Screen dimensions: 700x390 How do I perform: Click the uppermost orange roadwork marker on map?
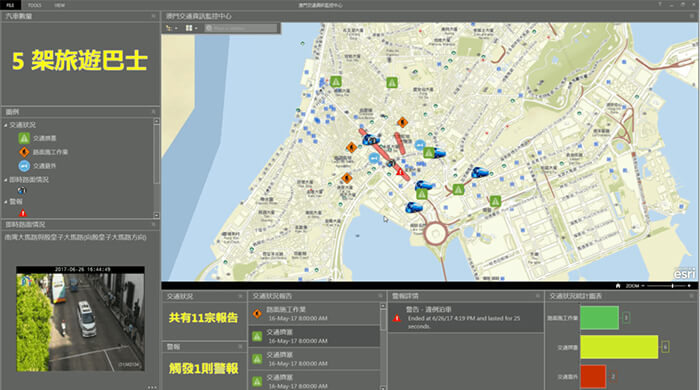coord(402,122)
